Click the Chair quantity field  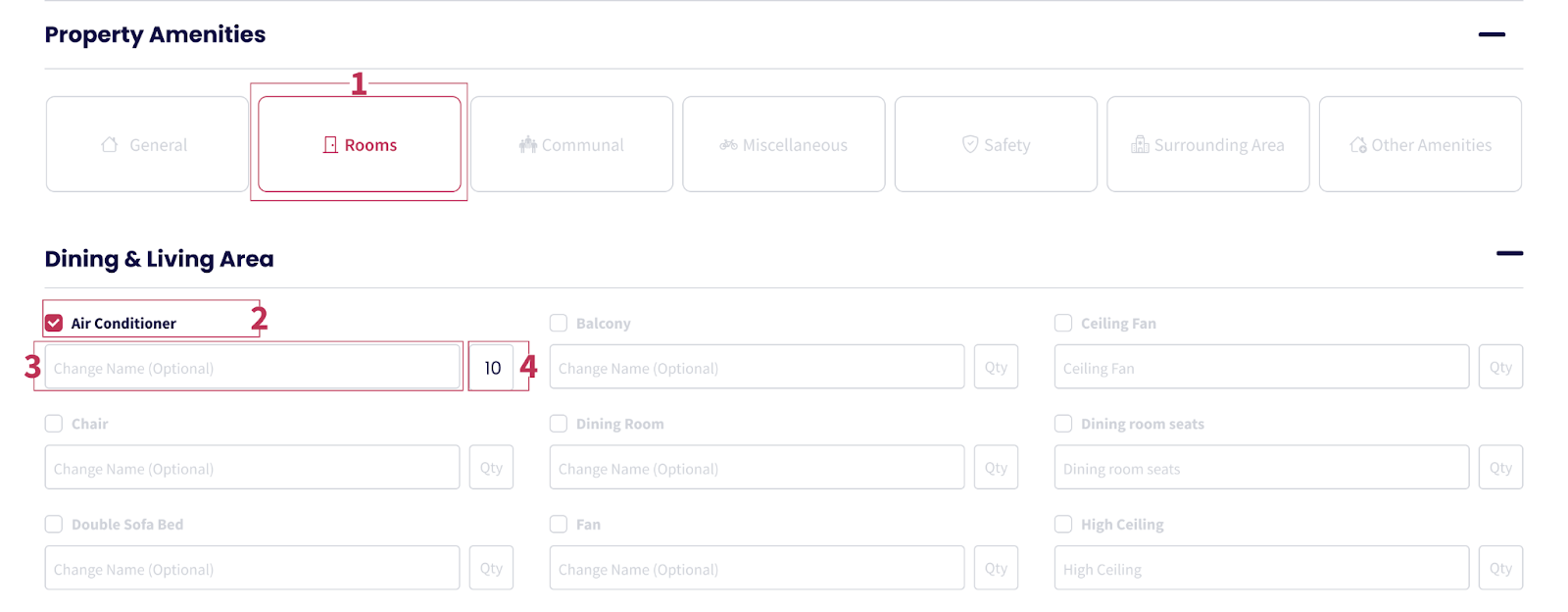pyautogui.click(x=491, y=468)
